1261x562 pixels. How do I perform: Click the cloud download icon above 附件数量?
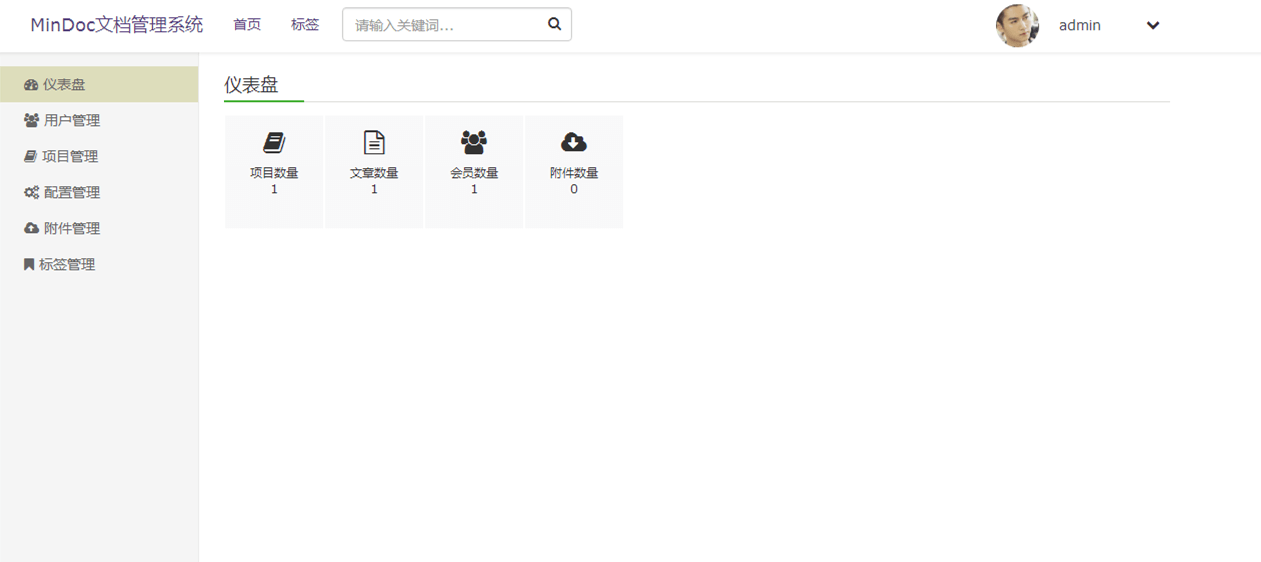574,142
